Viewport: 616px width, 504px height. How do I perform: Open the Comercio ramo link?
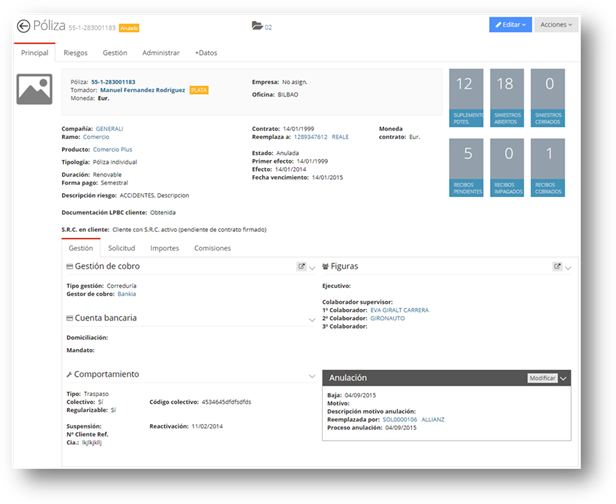pos(96,137)
